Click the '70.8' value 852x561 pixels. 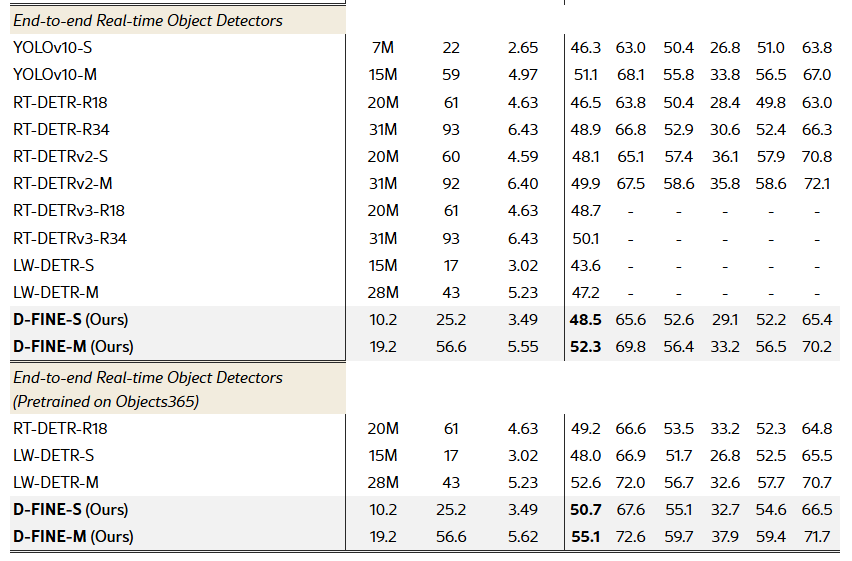817,157
